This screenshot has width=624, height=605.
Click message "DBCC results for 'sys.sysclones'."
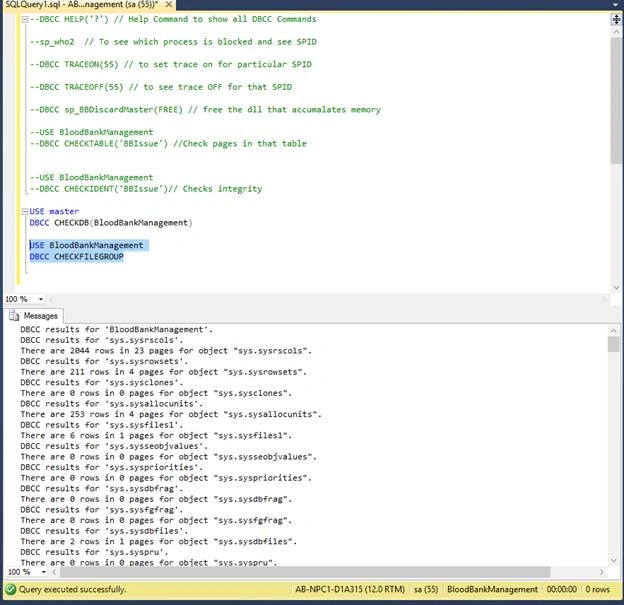(102, 383)
